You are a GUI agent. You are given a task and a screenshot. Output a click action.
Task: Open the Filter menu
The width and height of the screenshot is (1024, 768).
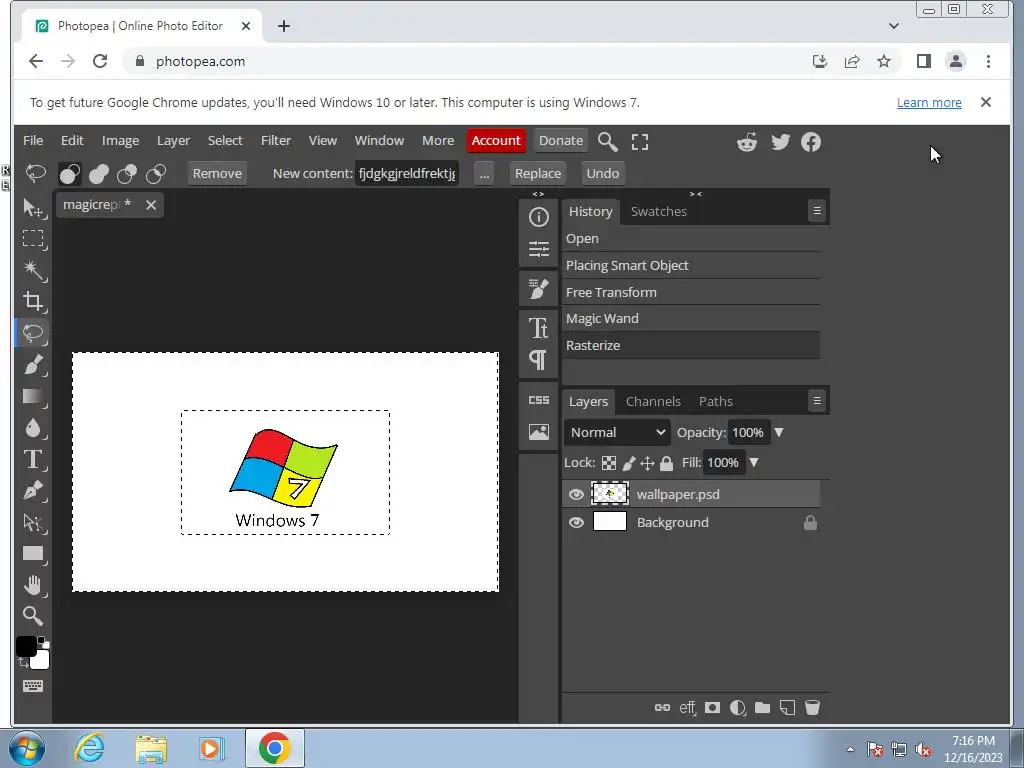[x=276, y=140]
